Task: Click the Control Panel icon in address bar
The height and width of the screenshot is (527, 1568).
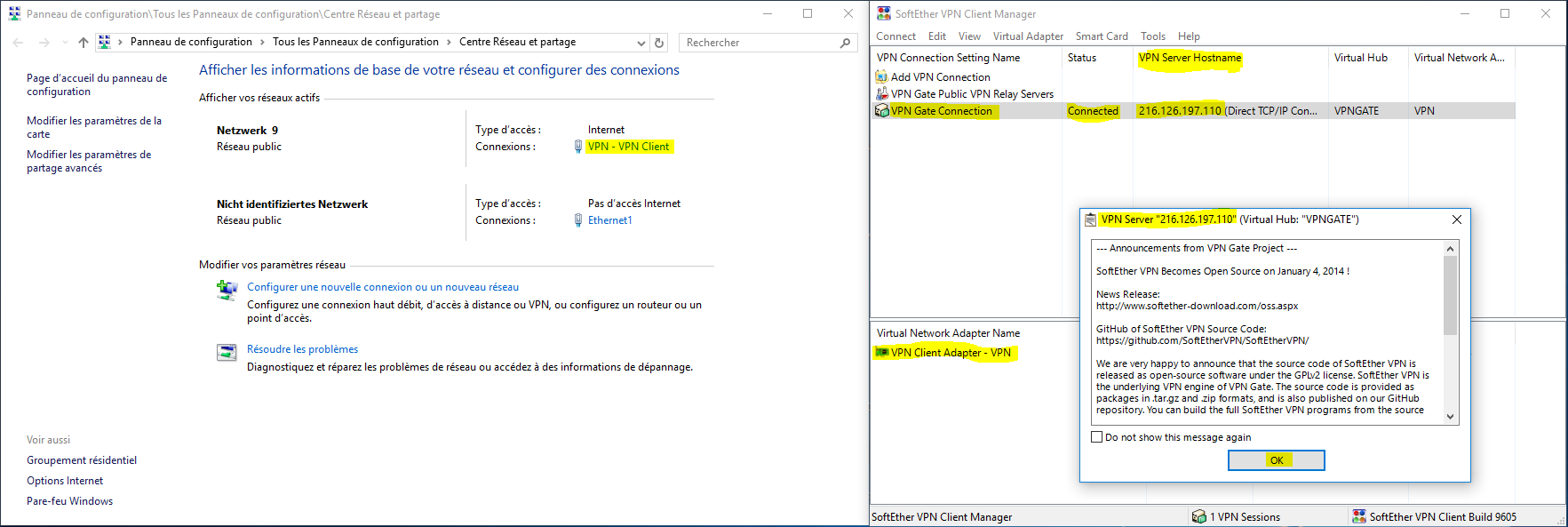Action: pos(105,42)
